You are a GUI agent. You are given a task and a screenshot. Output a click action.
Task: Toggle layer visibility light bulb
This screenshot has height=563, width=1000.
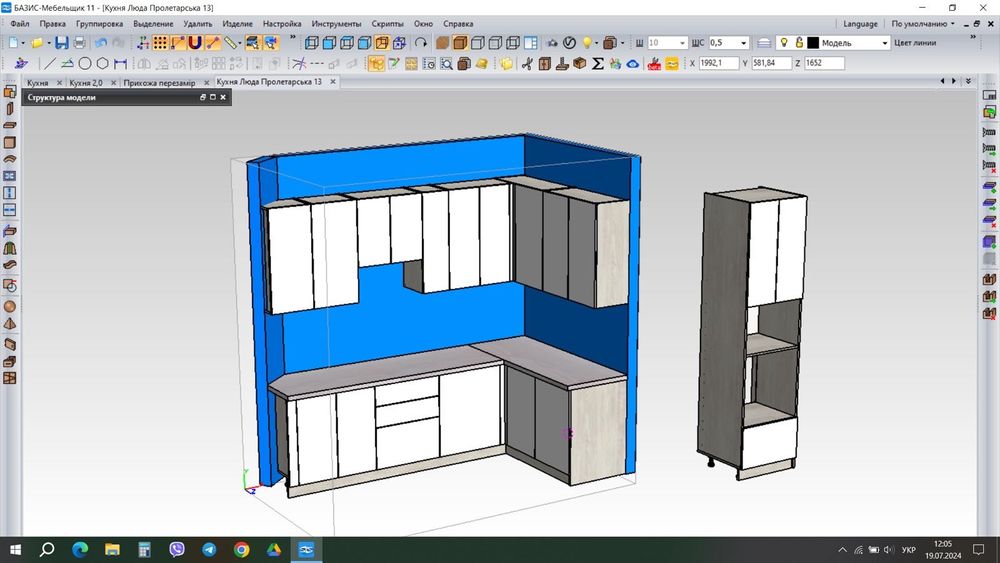point(784,43)
